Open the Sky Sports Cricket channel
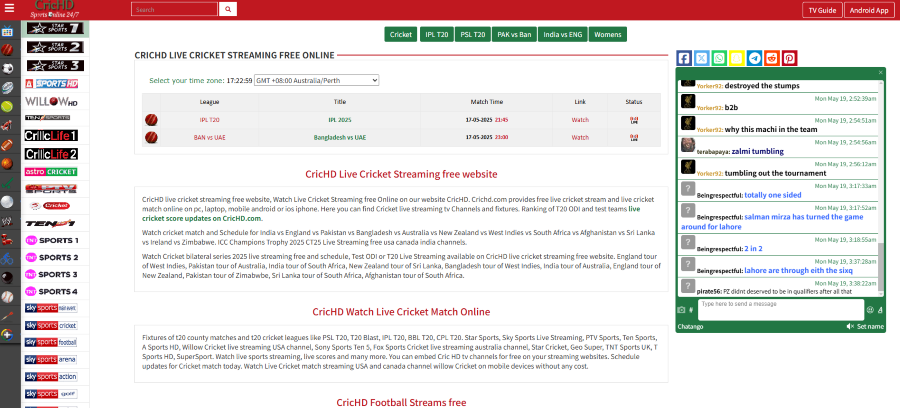The height and width of the screenshot is (408, 900). (x=51, y=325)
